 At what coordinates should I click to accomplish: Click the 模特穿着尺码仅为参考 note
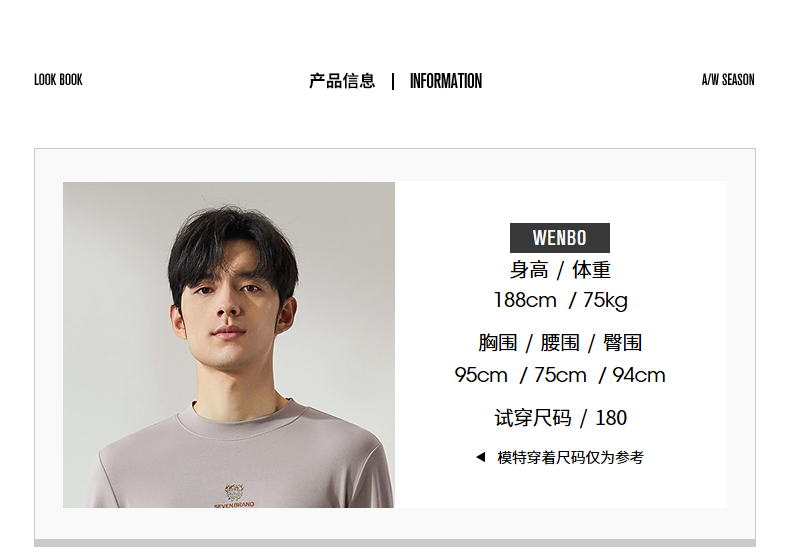click(570, 457)
